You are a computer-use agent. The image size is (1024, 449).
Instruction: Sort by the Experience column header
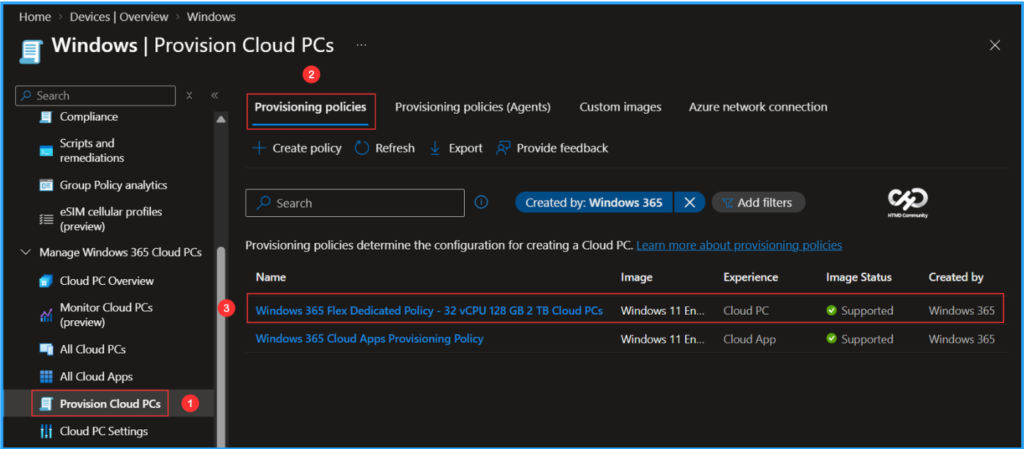click(750, 277)
